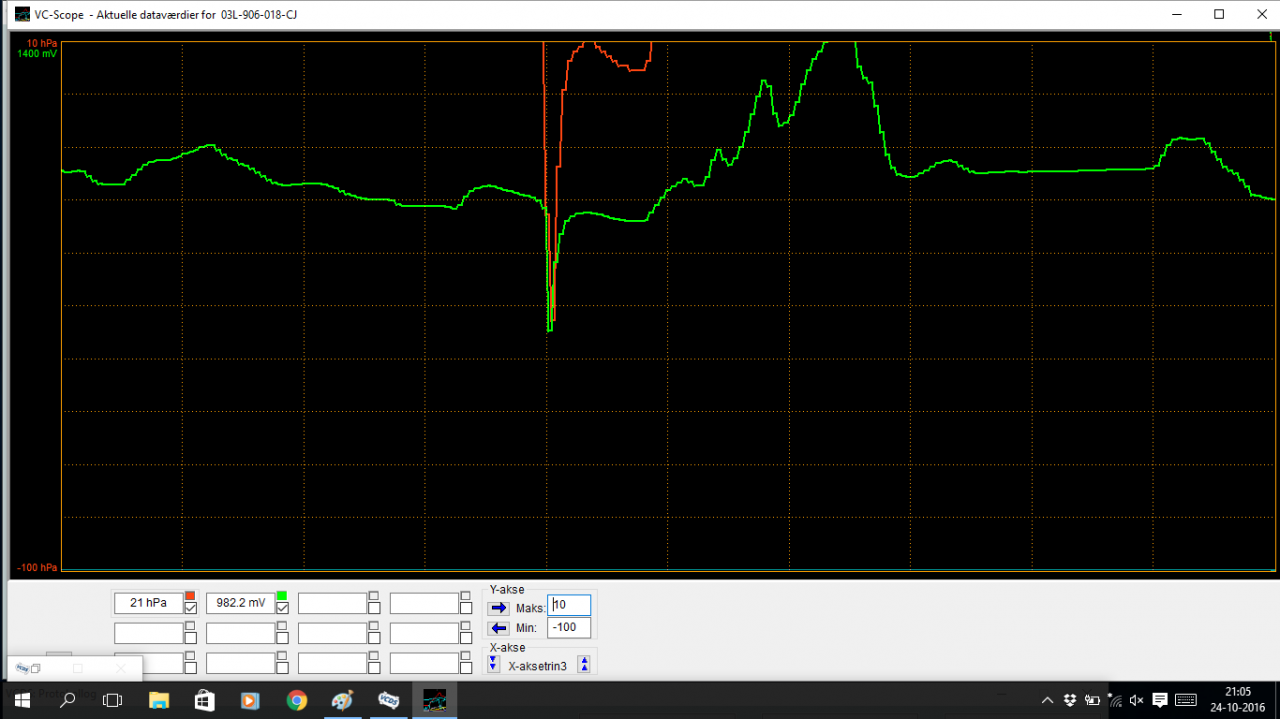The height and width of the screenshot is (719, 1280).
Task: Unmute the volume via the tray speaker icon
Action: click(x=1135, y=701)
